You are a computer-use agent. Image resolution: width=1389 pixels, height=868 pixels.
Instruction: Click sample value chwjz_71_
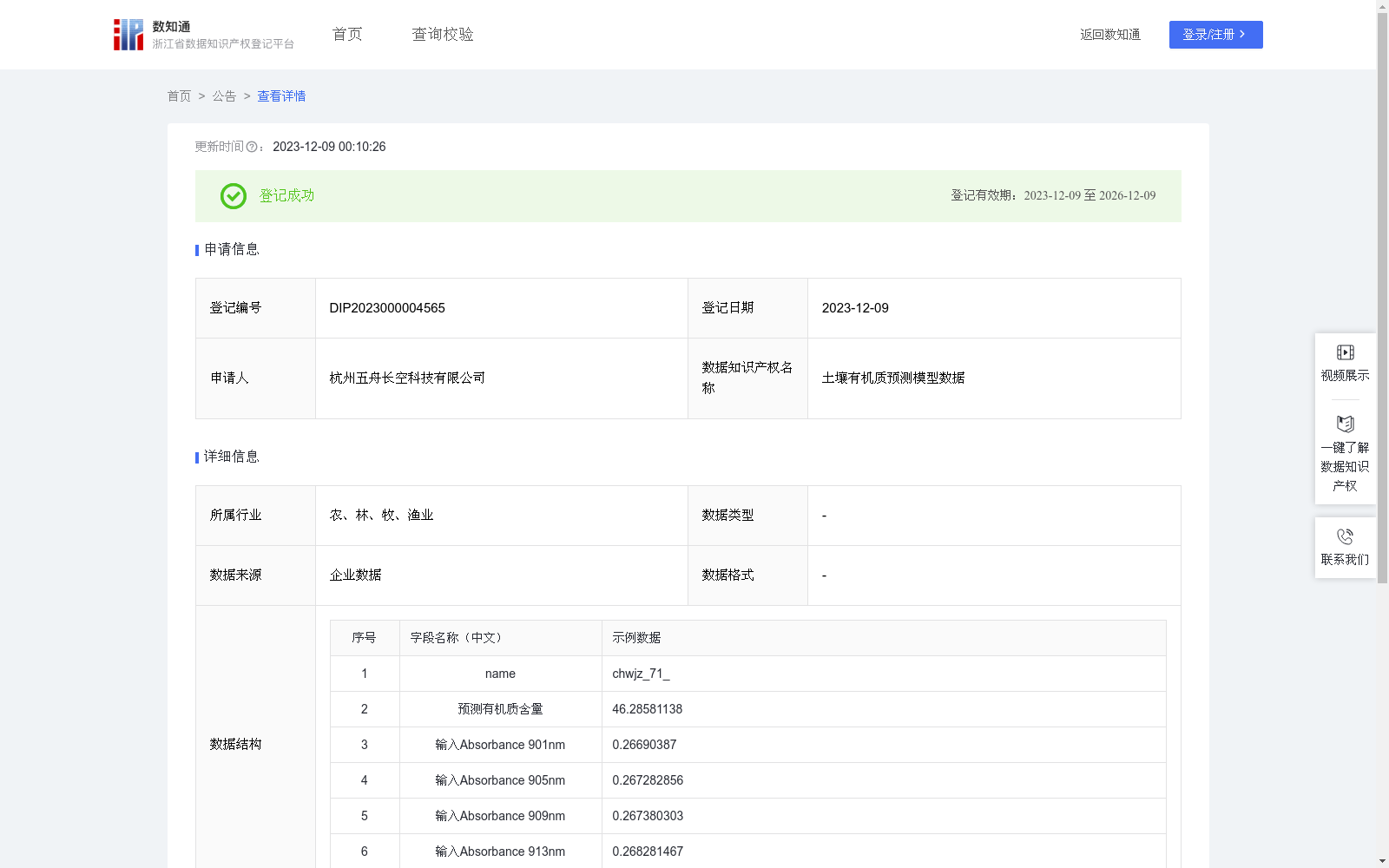point(641,674)
